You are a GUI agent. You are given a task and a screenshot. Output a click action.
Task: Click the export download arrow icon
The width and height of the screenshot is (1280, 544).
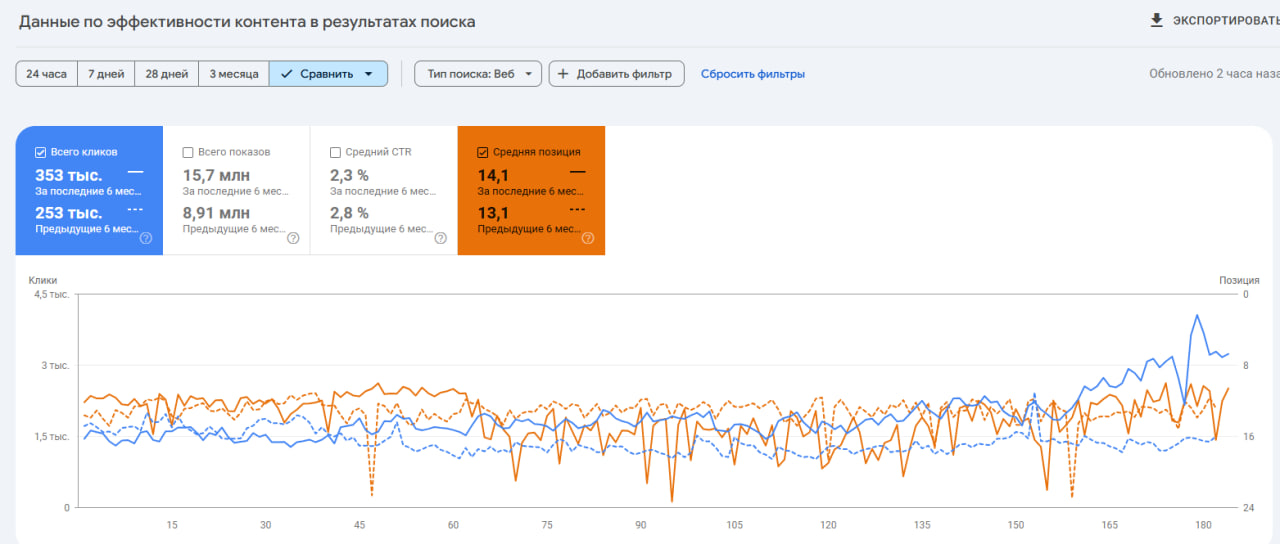coord(1157,20)
